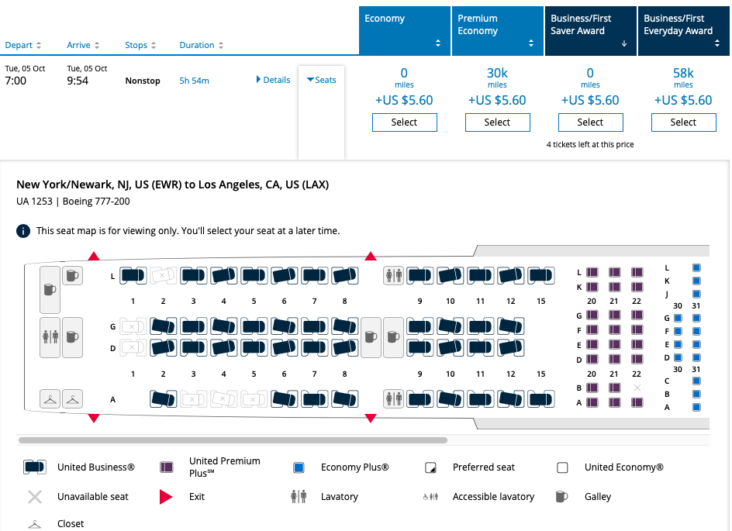Image resolution: width=732 pixels, height=531 pixels.
Task: Click the Economy Plus legend swatch
Action: 299,467
